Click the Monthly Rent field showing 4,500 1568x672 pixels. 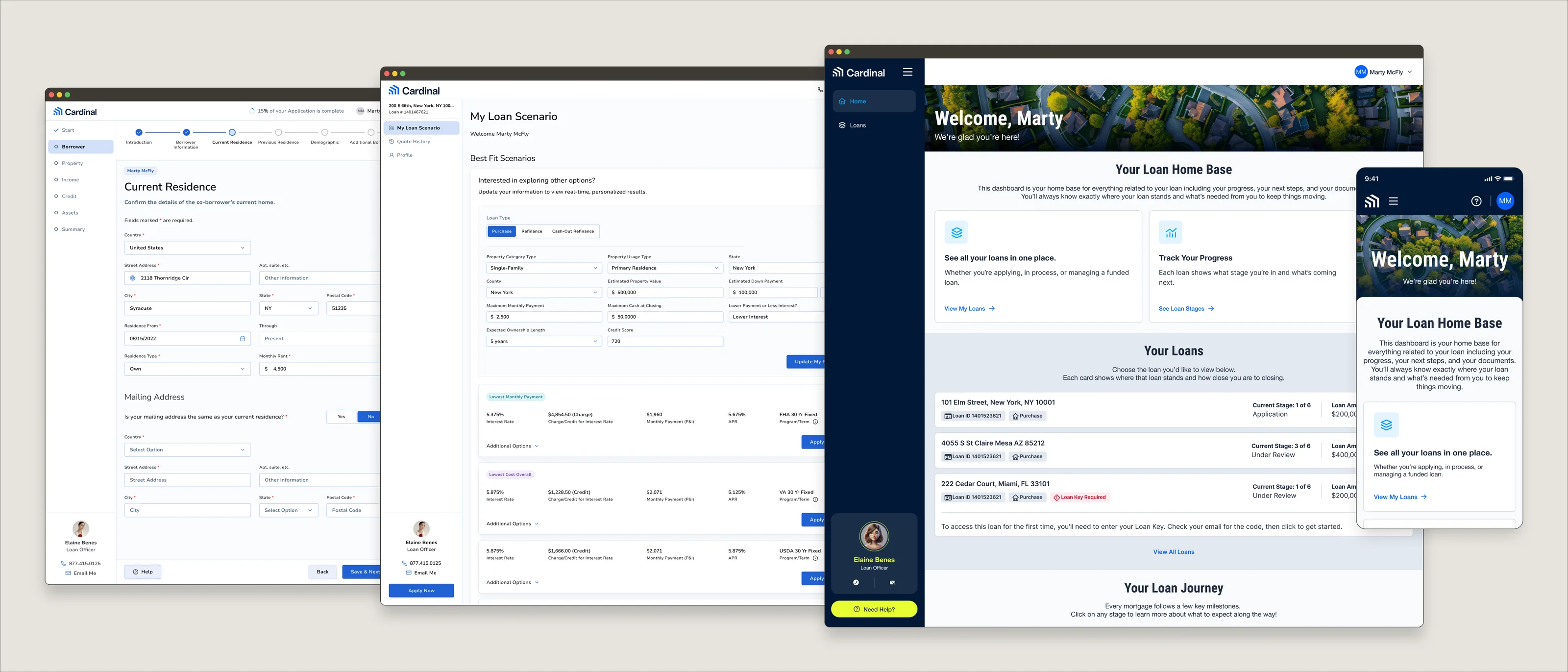tap(320, 369)
